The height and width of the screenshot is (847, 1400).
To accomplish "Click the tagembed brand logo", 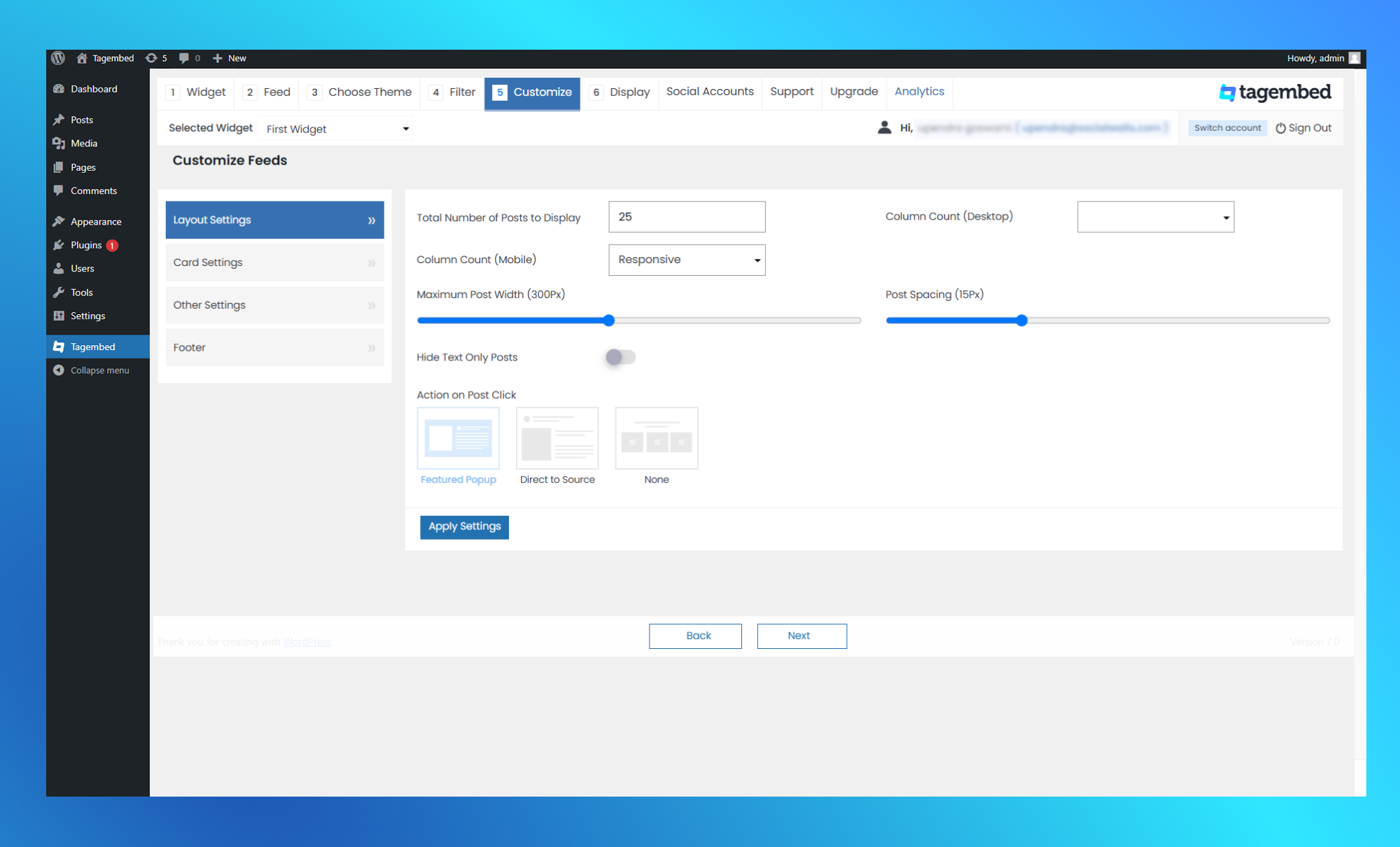I will [1275, 92].
